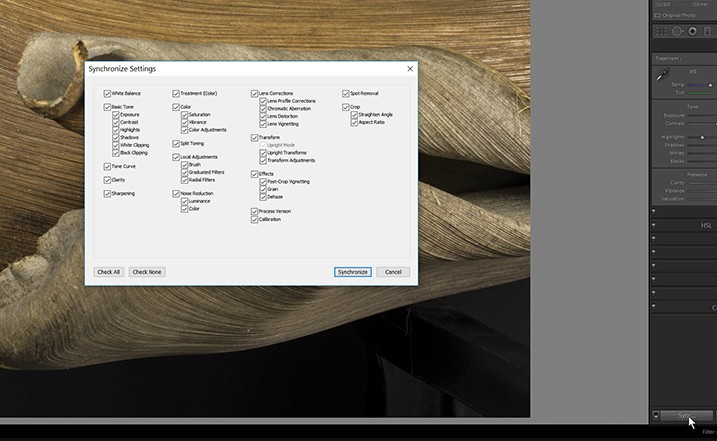The image size is (717, 441).
Task: Toggle the Lens Distortion checkbox
Action: tap(263, 116)
